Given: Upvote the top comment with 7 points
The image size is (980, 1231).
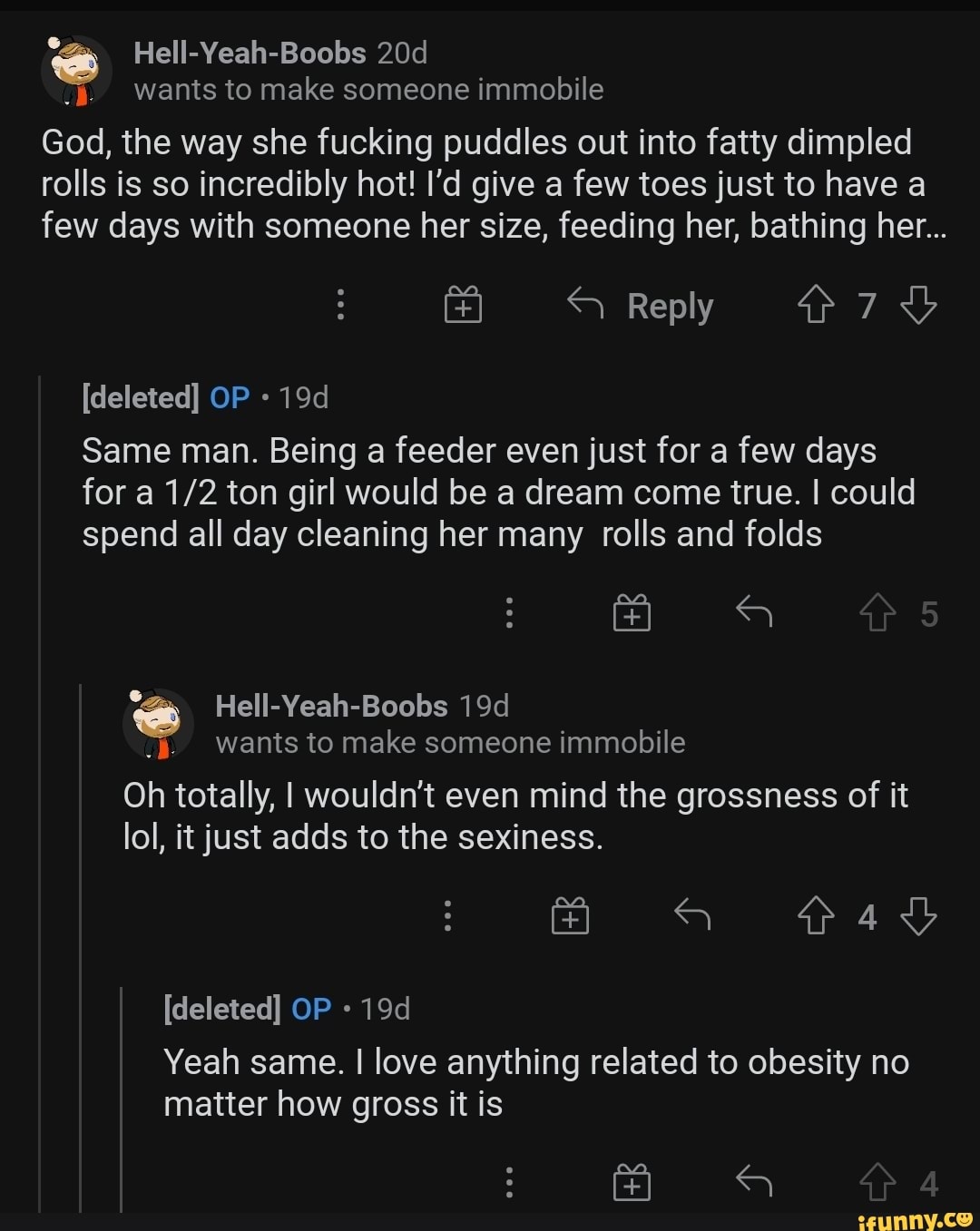Looking at the screenshot, I should (x=815, y=306).
